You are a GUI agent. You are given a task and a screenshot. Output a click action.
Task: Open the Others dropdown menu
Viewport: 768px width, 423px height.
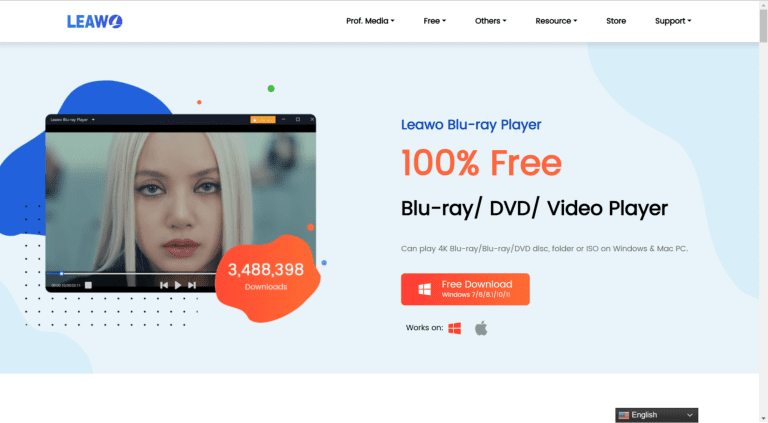(x=490, y=21)
